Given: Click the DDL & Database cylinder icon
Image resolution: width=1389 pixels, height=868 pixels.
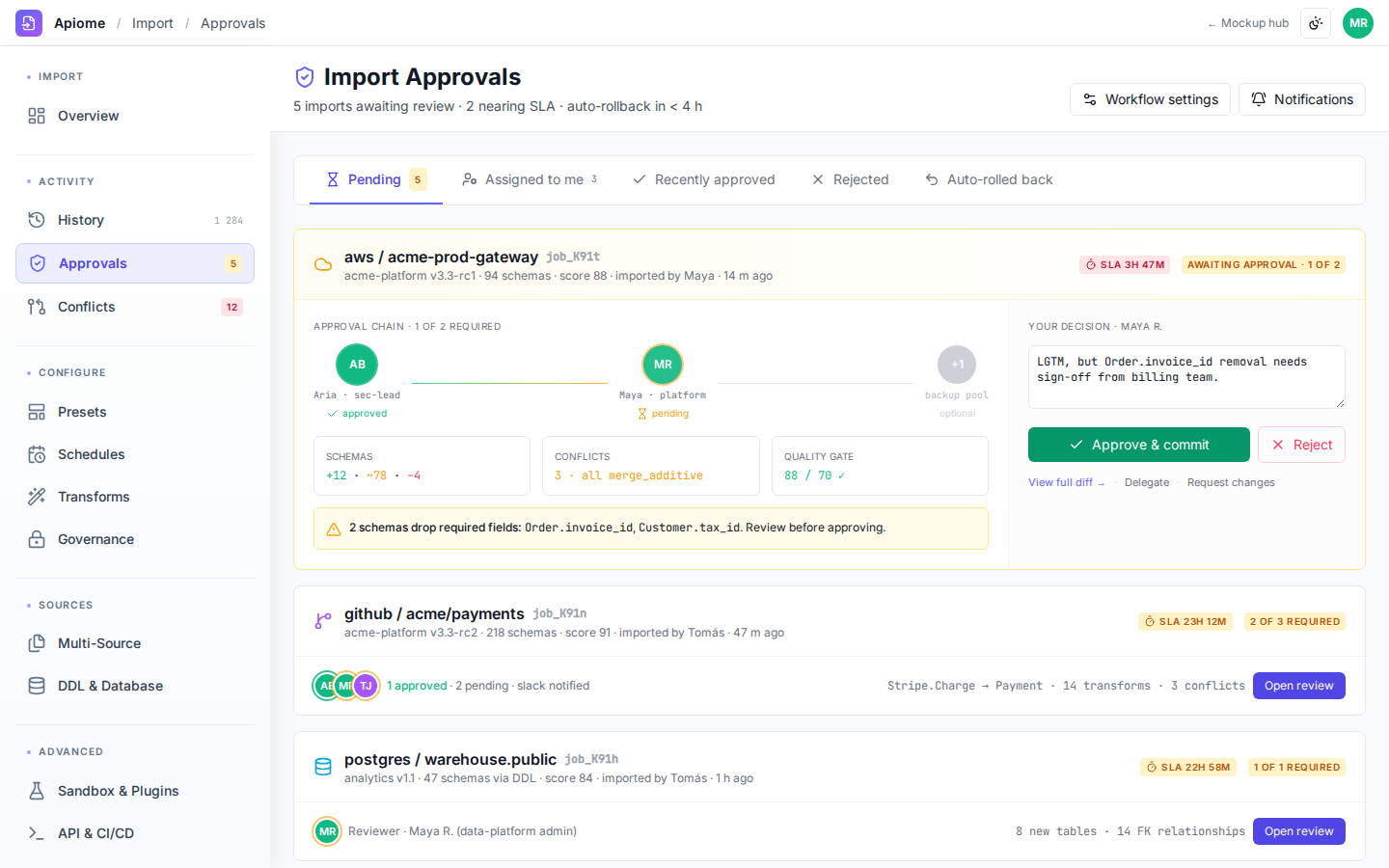Looking at the screenshot, I should pos(37,686).
